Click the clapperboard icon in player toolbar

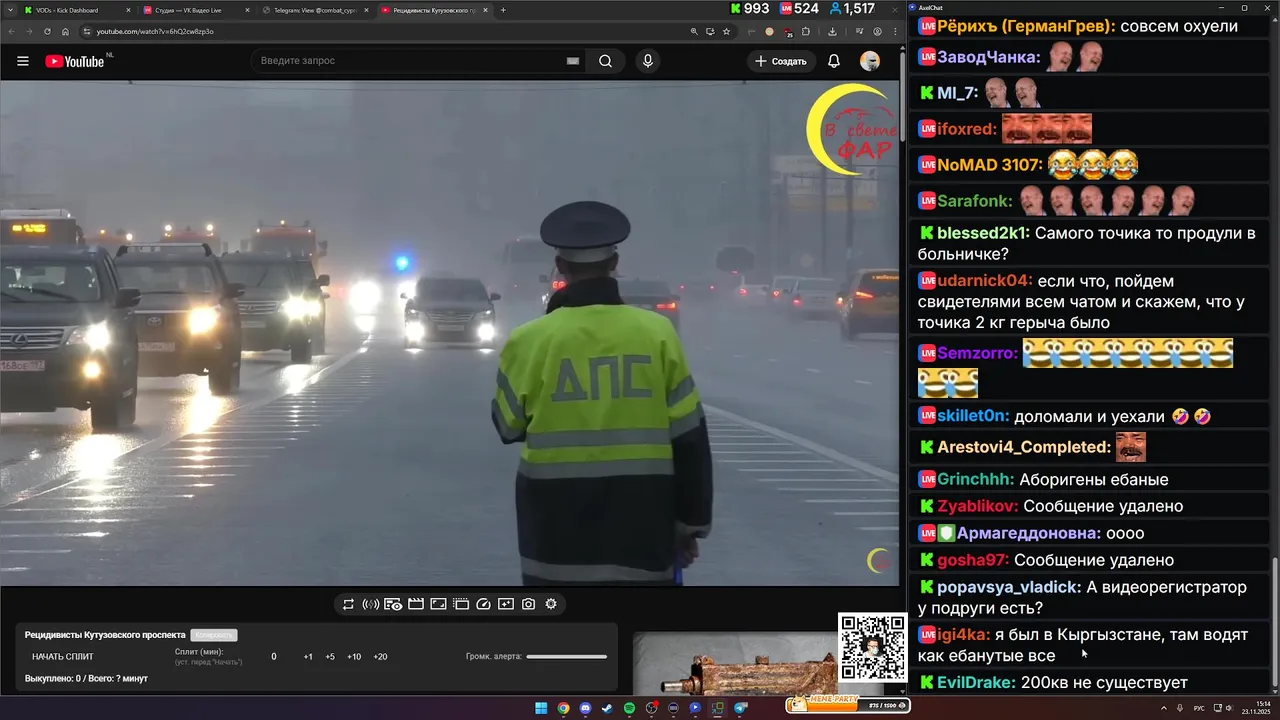(416, 604)
